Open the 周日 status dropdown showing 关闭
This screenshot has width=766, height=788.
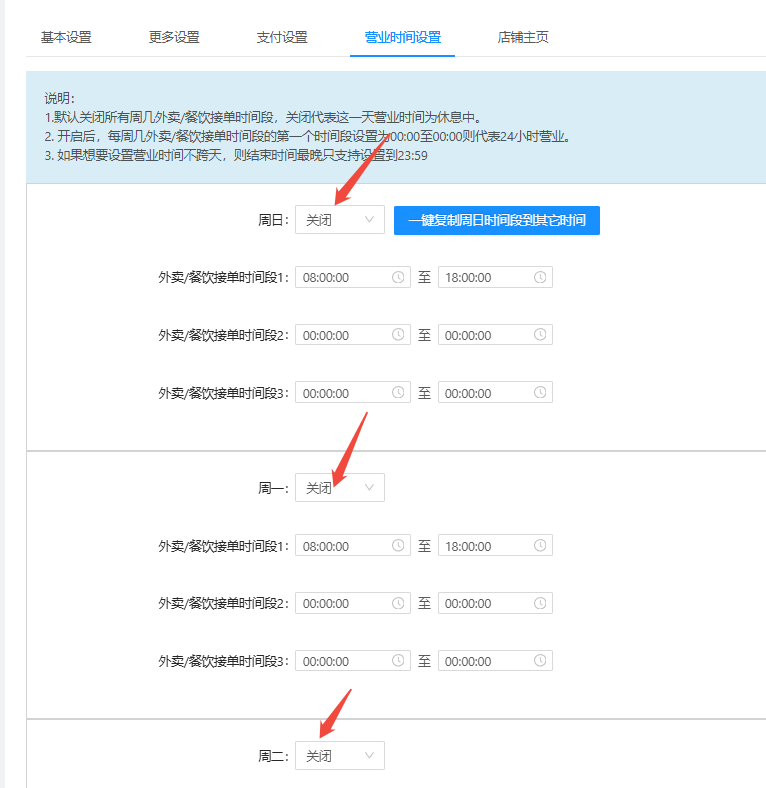[x=340, y=220]
